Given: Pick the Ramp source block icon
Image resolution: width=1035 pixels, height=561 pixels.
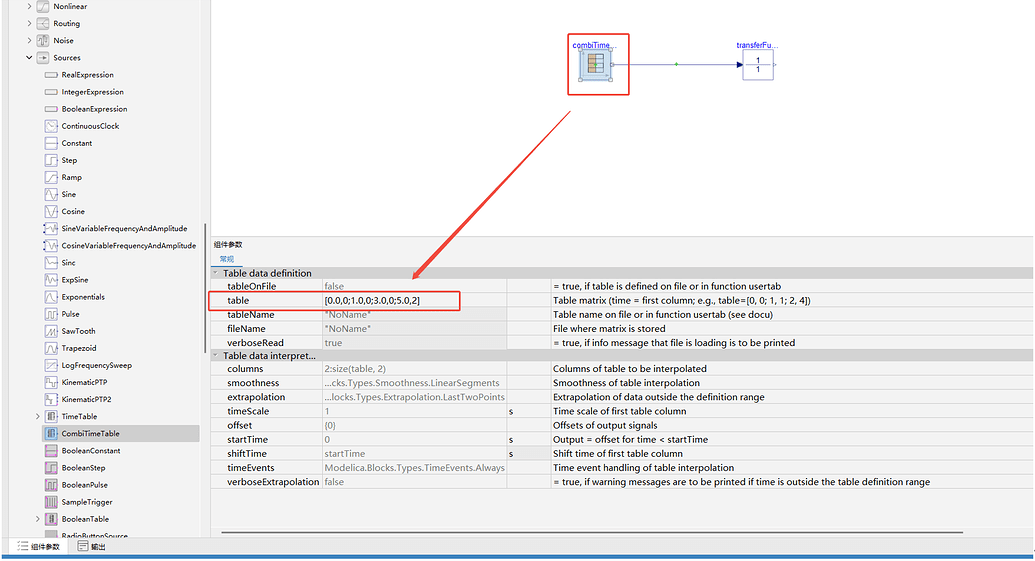Looking at the screenshot, I should (x=51, y=178).
